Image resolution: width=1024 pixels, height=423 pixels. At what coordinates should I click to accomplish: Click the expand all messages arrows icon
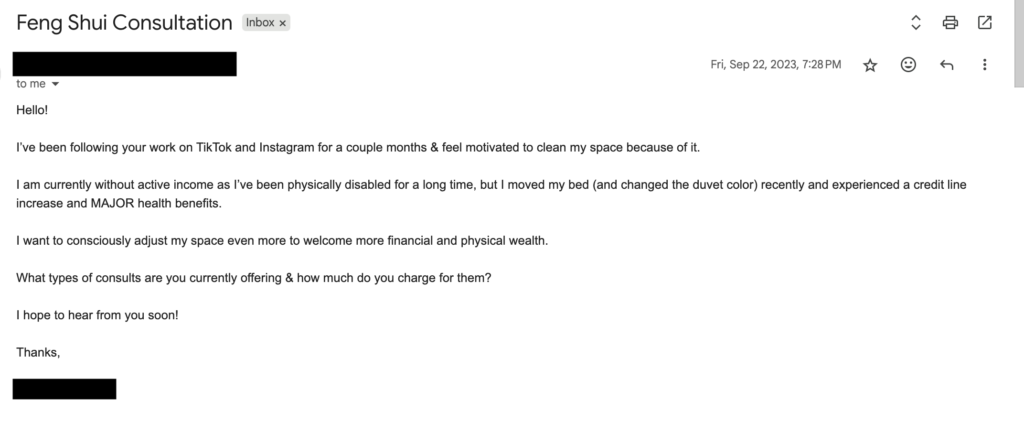pyautogui.click(x=916, y=23)
